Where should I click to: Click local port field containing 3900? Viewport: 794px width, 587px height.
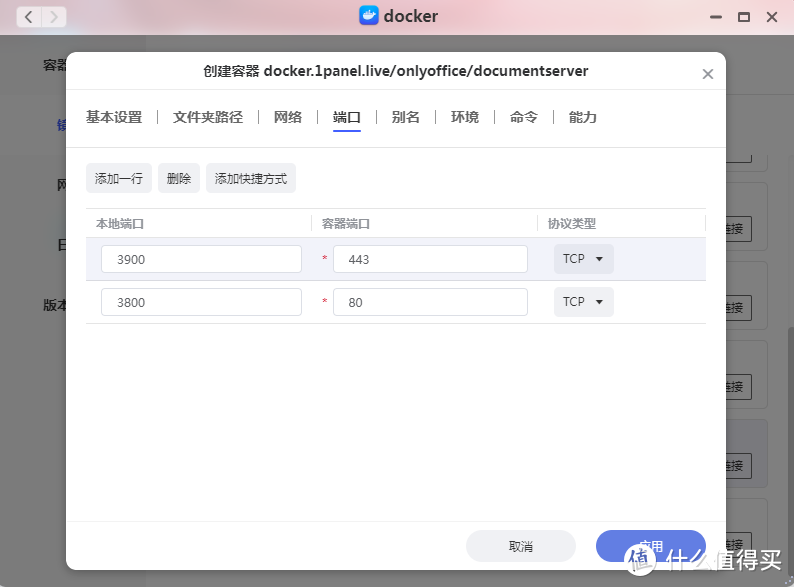pyautogui.click(x=201, y=259)
